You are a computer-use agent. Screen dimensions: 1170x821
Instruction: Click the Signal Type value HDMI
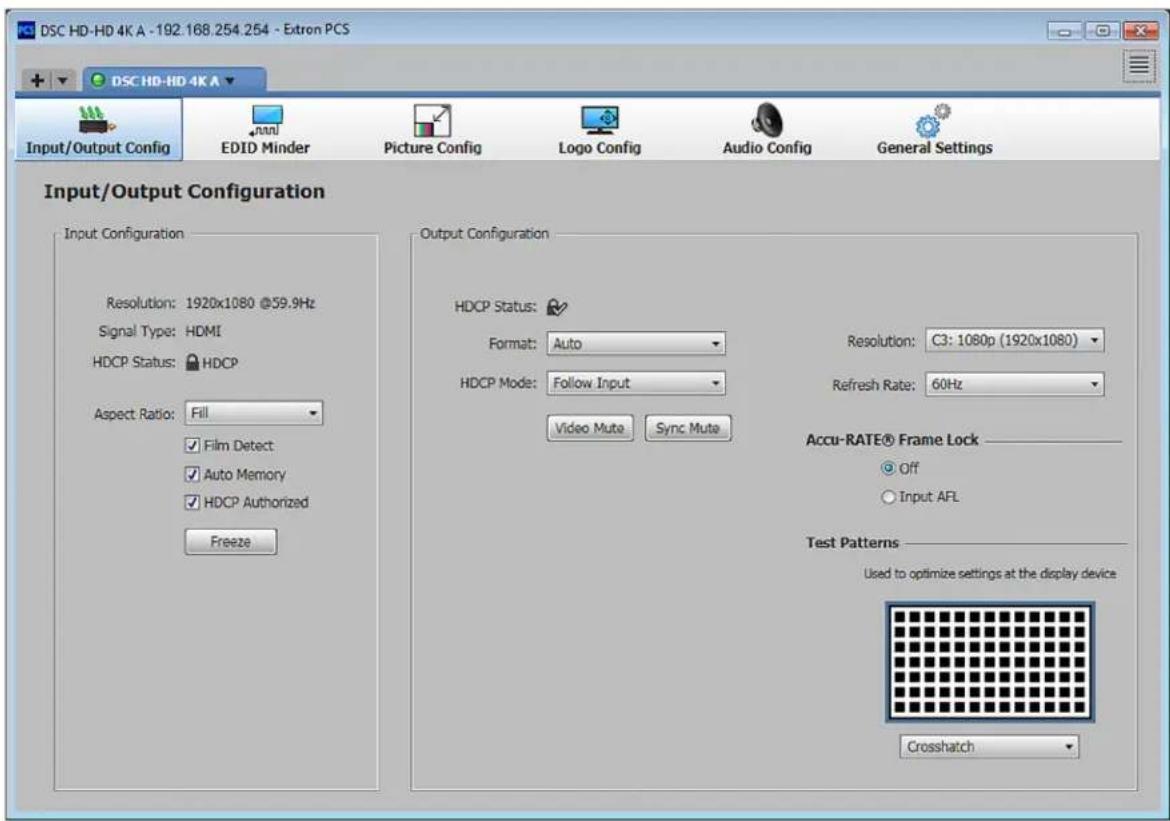pyautogui.click(x=203, y=331)
